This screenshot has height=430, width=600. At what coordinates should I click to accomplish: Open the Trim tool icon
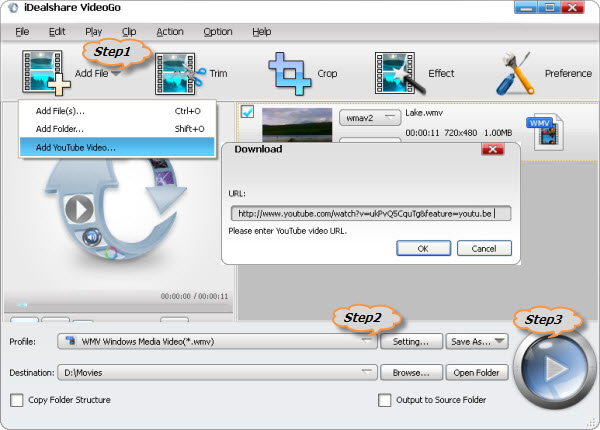179,73
